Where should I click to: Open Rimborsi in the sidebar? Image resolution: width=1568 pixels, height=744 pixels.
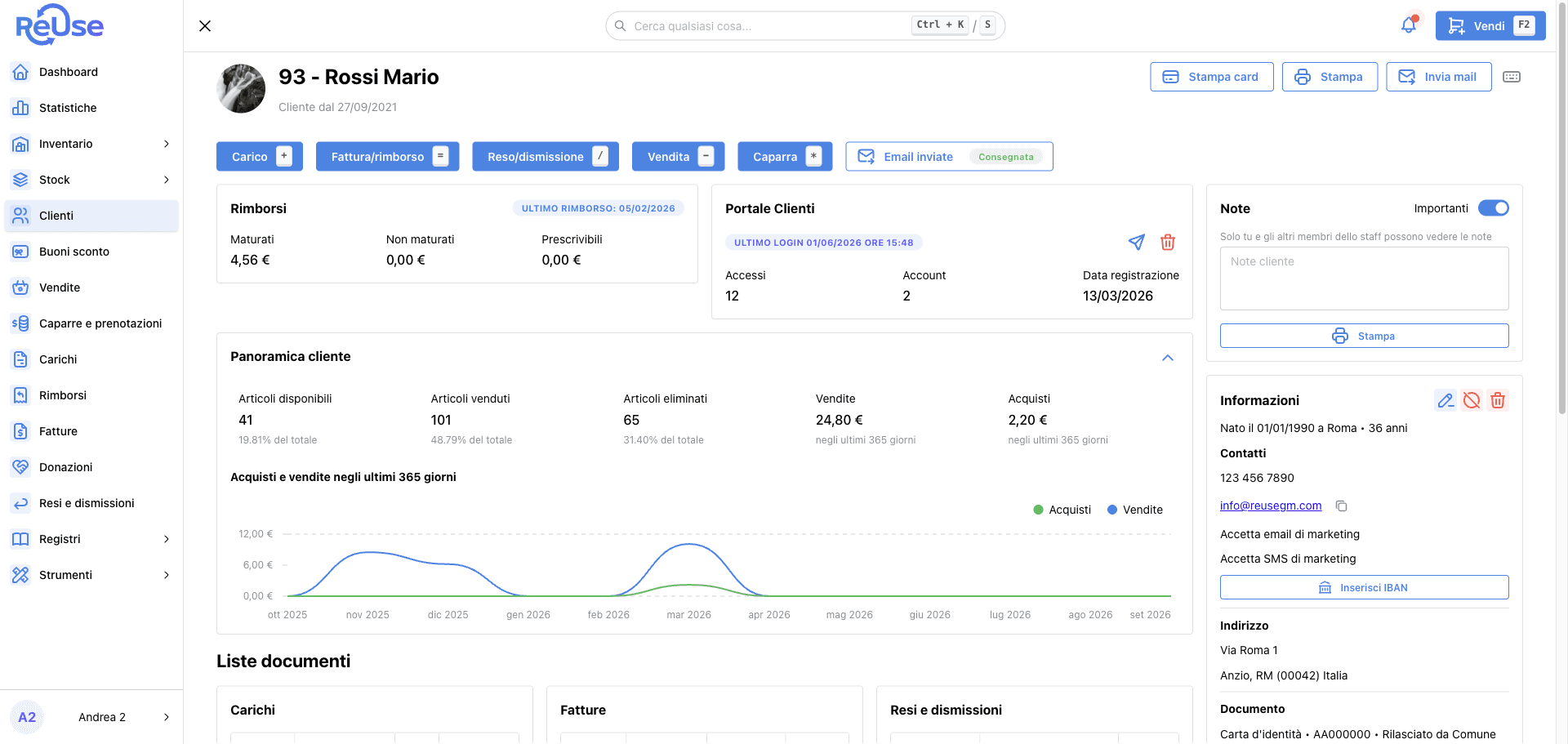[91, 395]
